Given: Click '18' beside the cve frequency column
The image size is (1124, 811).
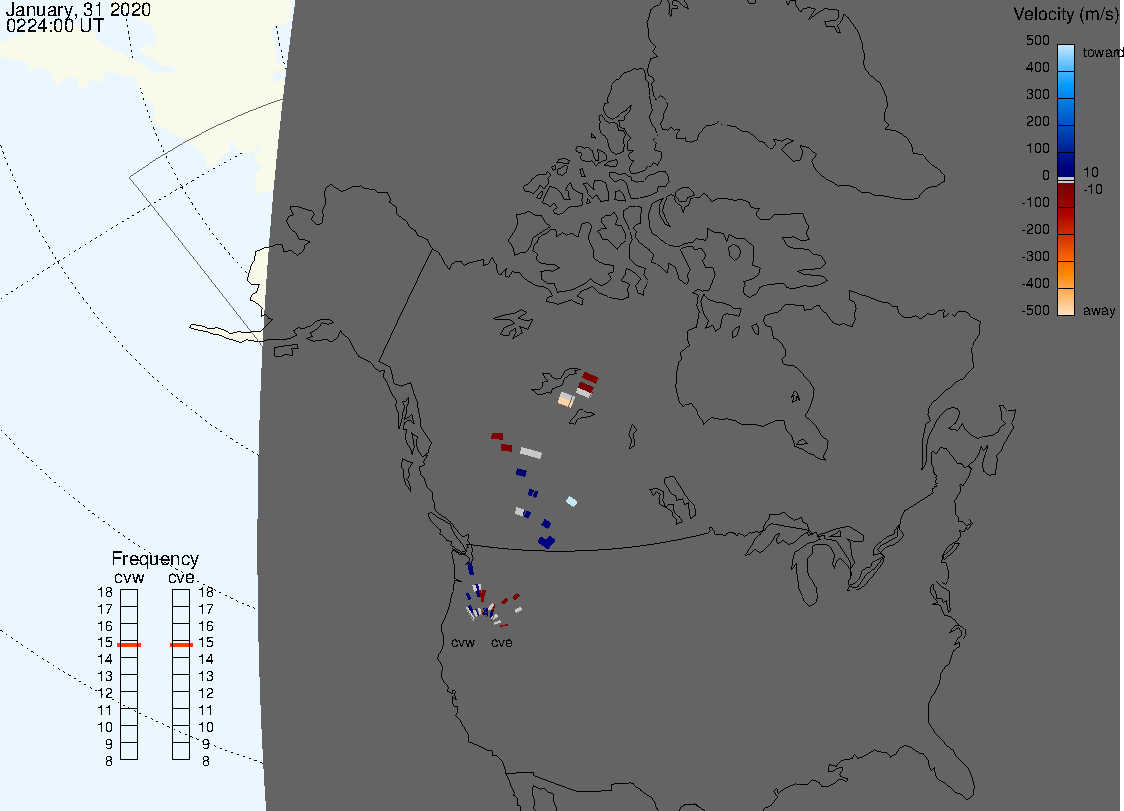Looking at the screenshot, I should (206, 592).
